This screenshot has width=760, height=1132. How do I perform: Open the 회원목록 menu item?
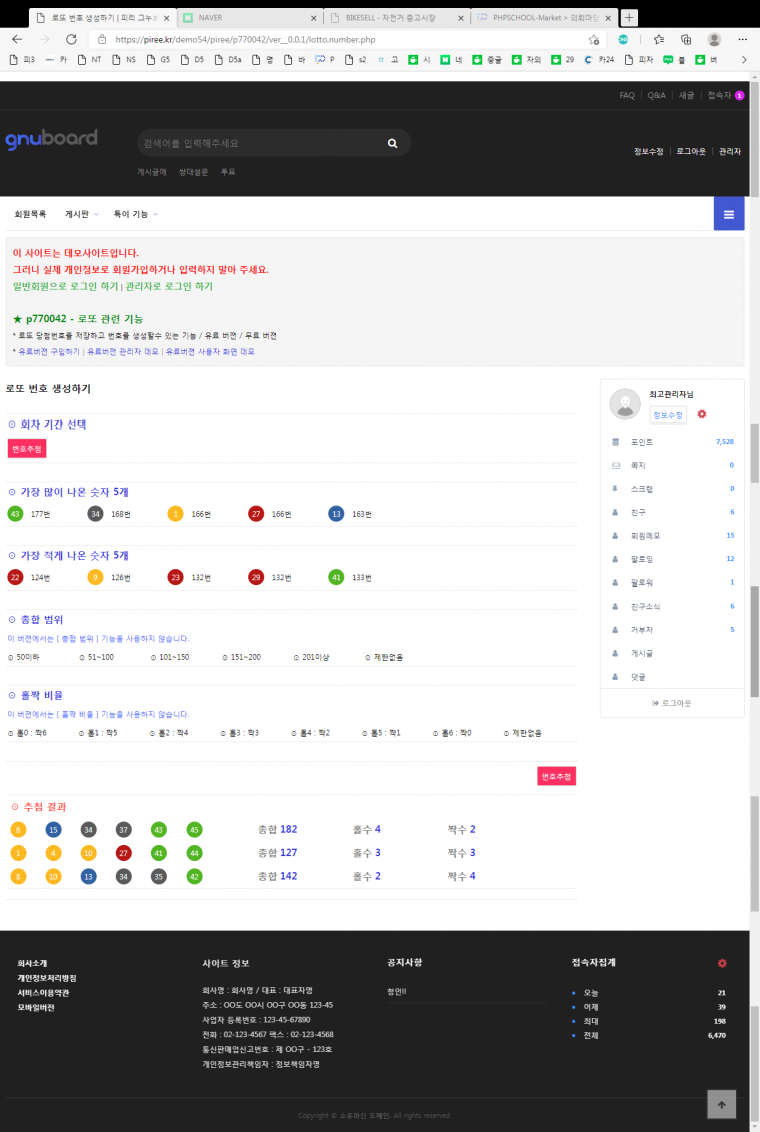(x=30, y=214)
